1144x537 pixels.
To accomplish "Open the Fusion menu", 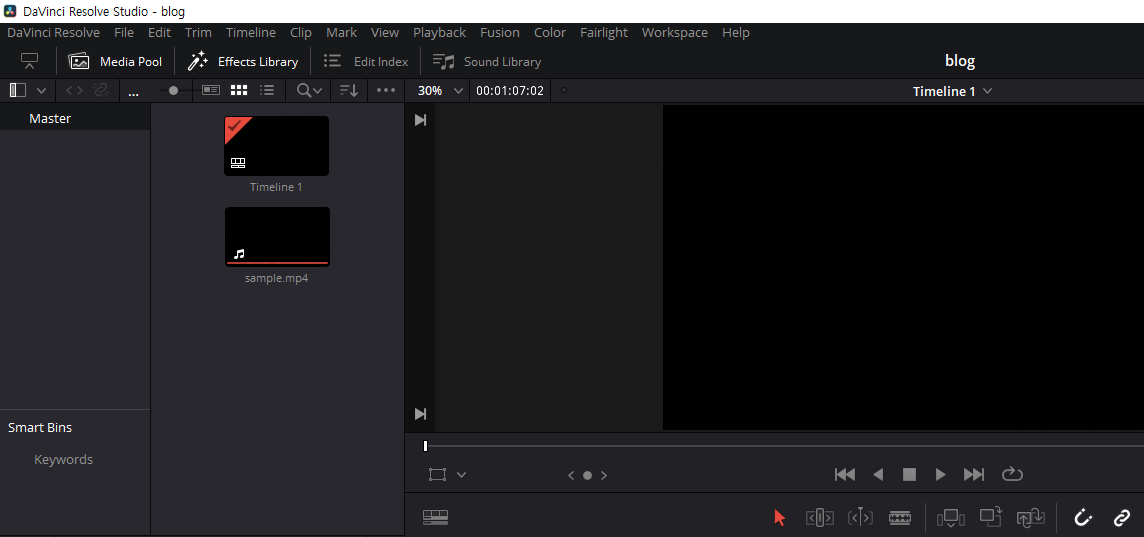I will pos(500,33).
